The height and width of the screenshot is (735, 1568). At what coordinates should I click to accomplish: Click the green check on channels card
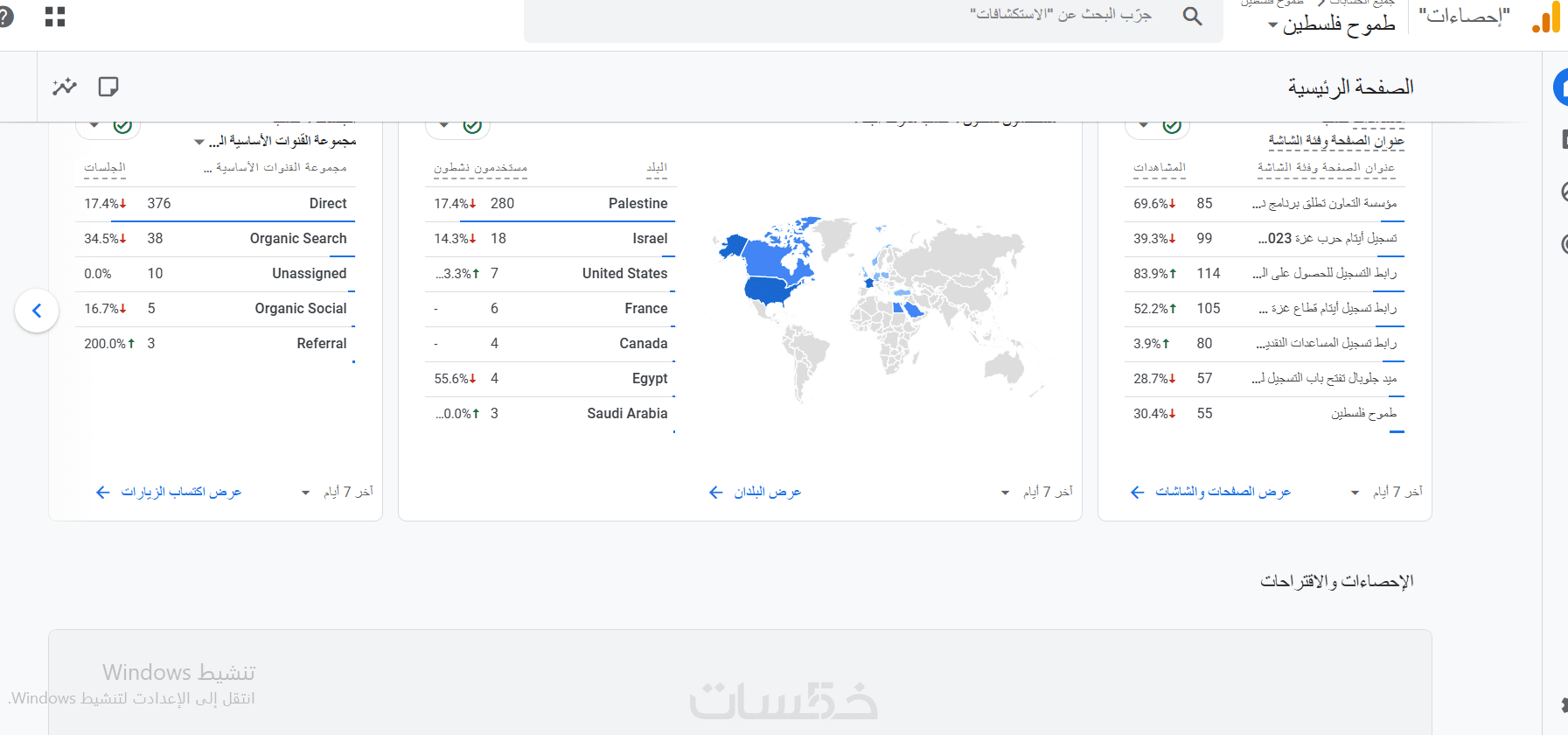click(x=122, y=127)
